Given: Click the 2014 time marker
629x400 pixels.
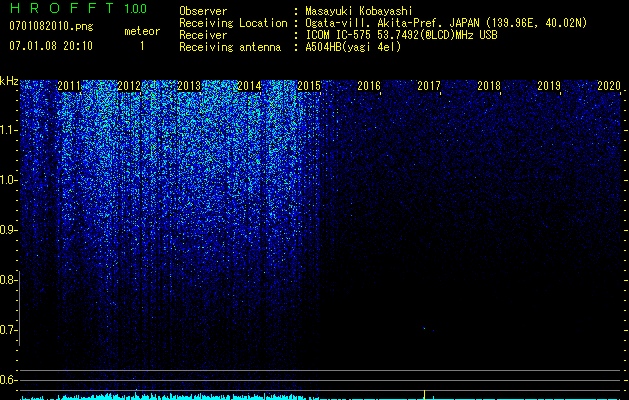Looking at the screenshot, I should coord(249,86).
